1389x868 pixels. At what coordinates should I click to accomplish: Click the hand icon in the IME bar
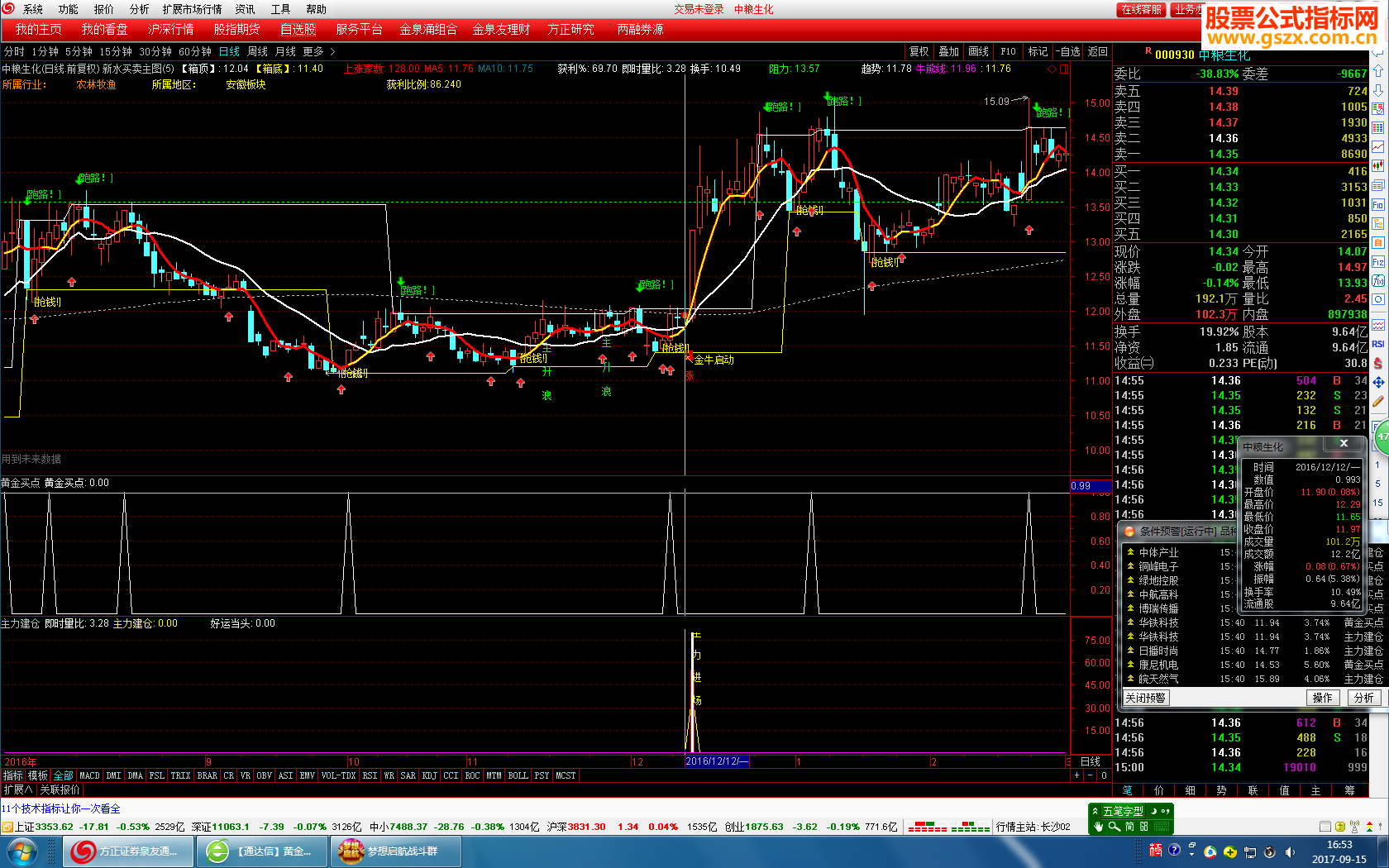[x=1098, y=827]
